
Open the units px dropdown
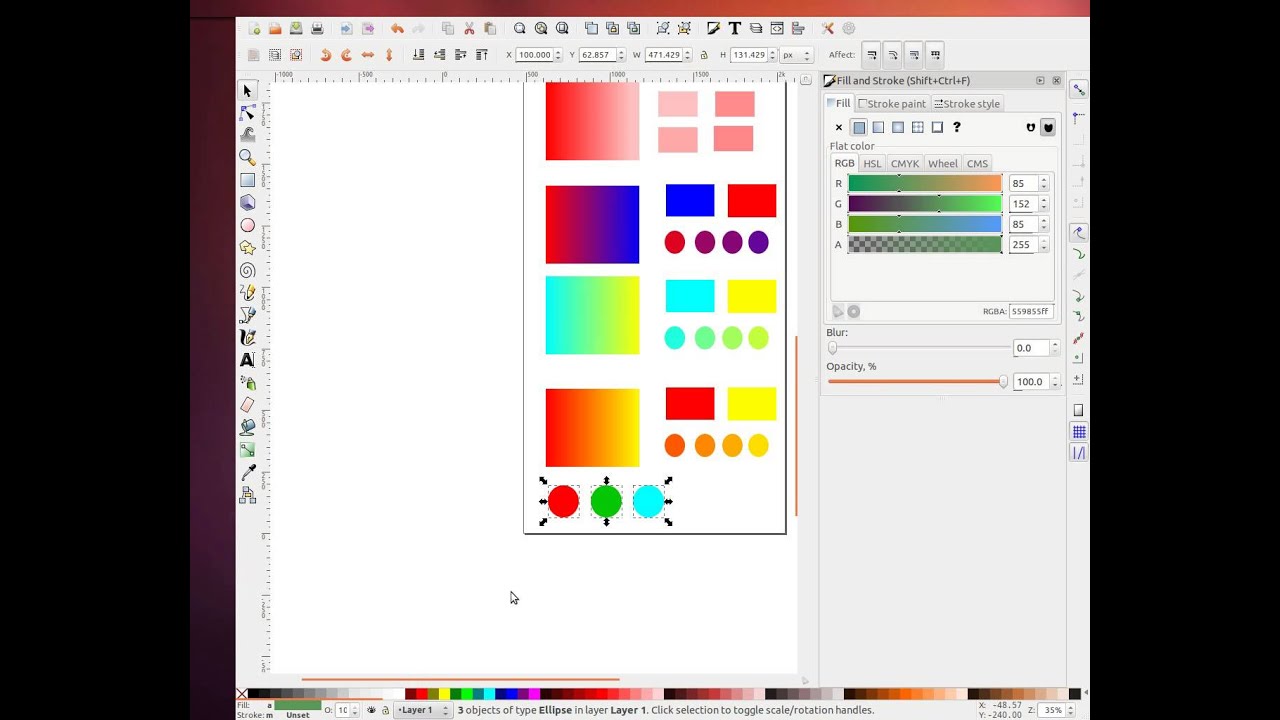(x=797, y=55)
